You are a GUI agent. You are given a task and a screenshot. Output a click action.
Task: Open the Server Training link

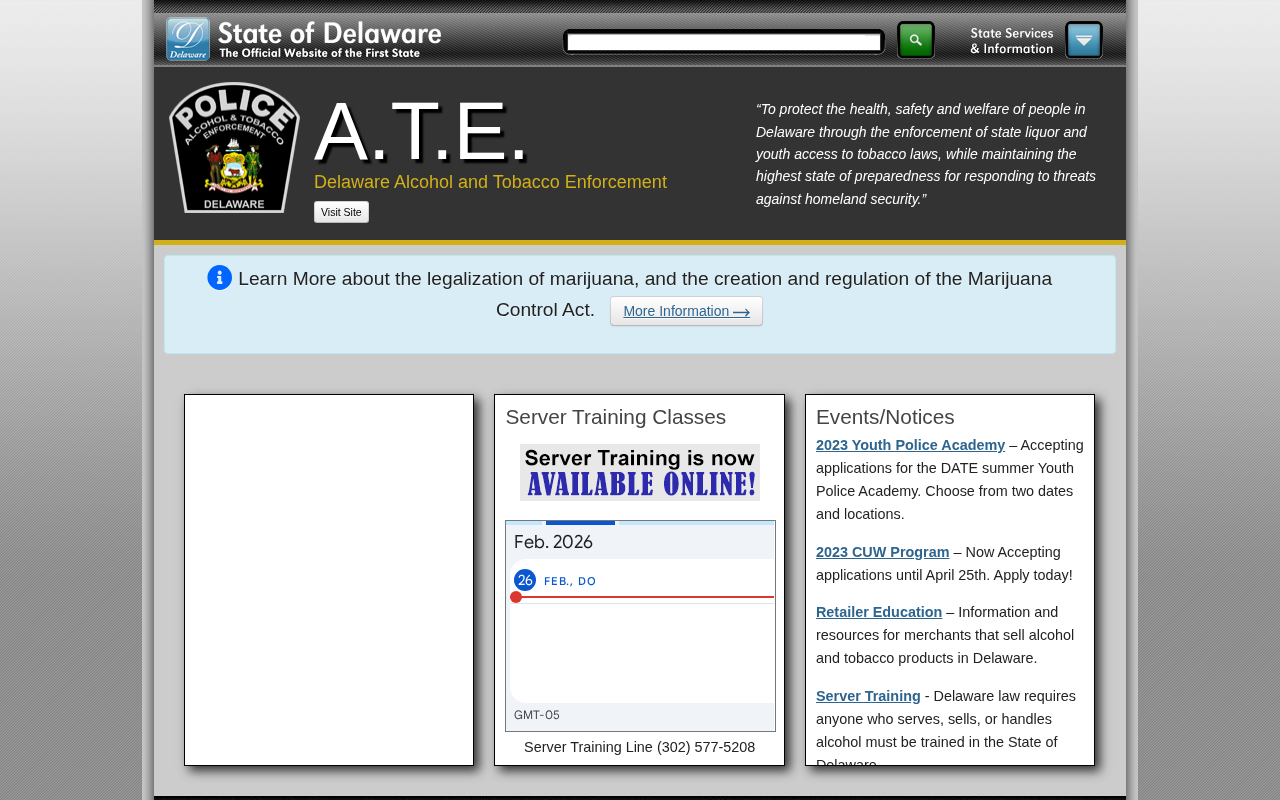point(868,696)
